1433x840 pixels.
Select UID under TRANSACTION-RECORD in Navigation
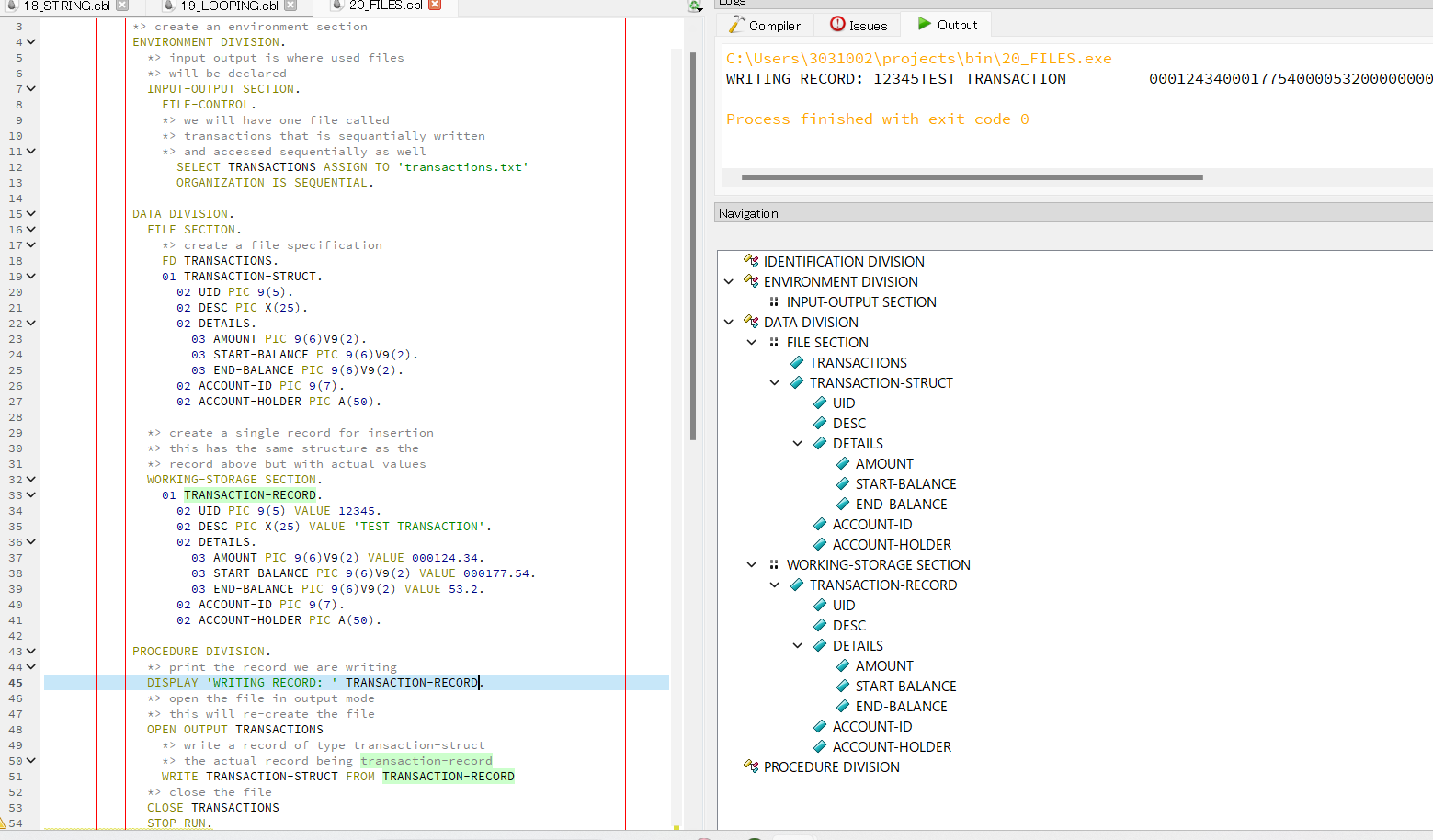pos(844,605)
